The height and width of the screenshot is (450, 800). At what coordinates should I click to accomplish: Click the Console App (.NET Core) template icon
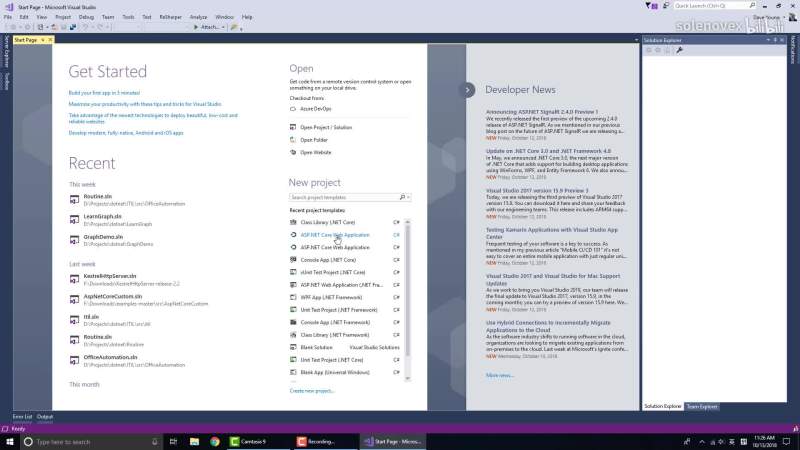293,260
